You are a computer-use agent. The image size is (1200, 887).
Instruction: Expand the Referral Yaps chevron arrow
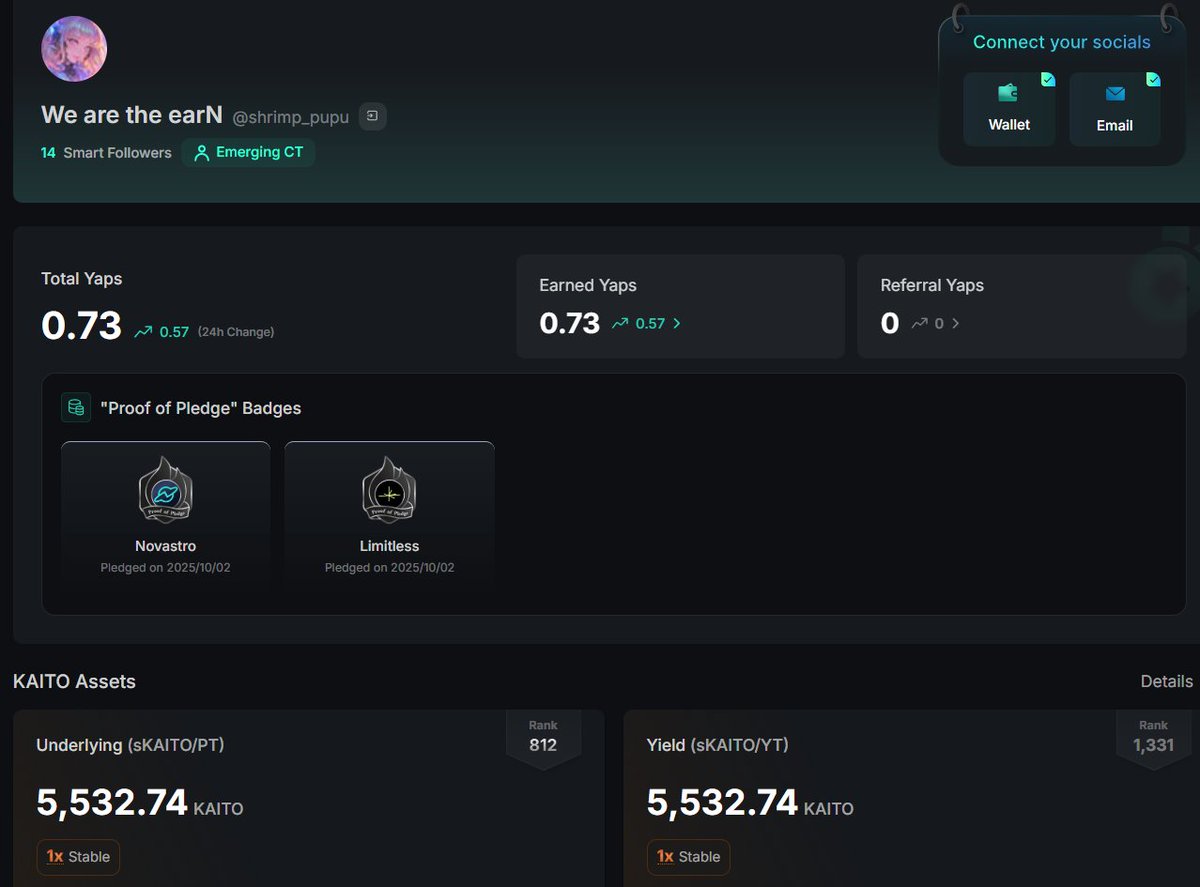(x=955, y=323)
